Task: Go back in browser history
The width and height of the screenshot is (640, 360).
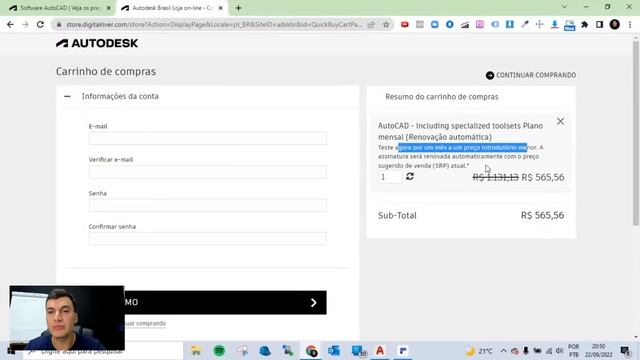Action: click(10, 24)
